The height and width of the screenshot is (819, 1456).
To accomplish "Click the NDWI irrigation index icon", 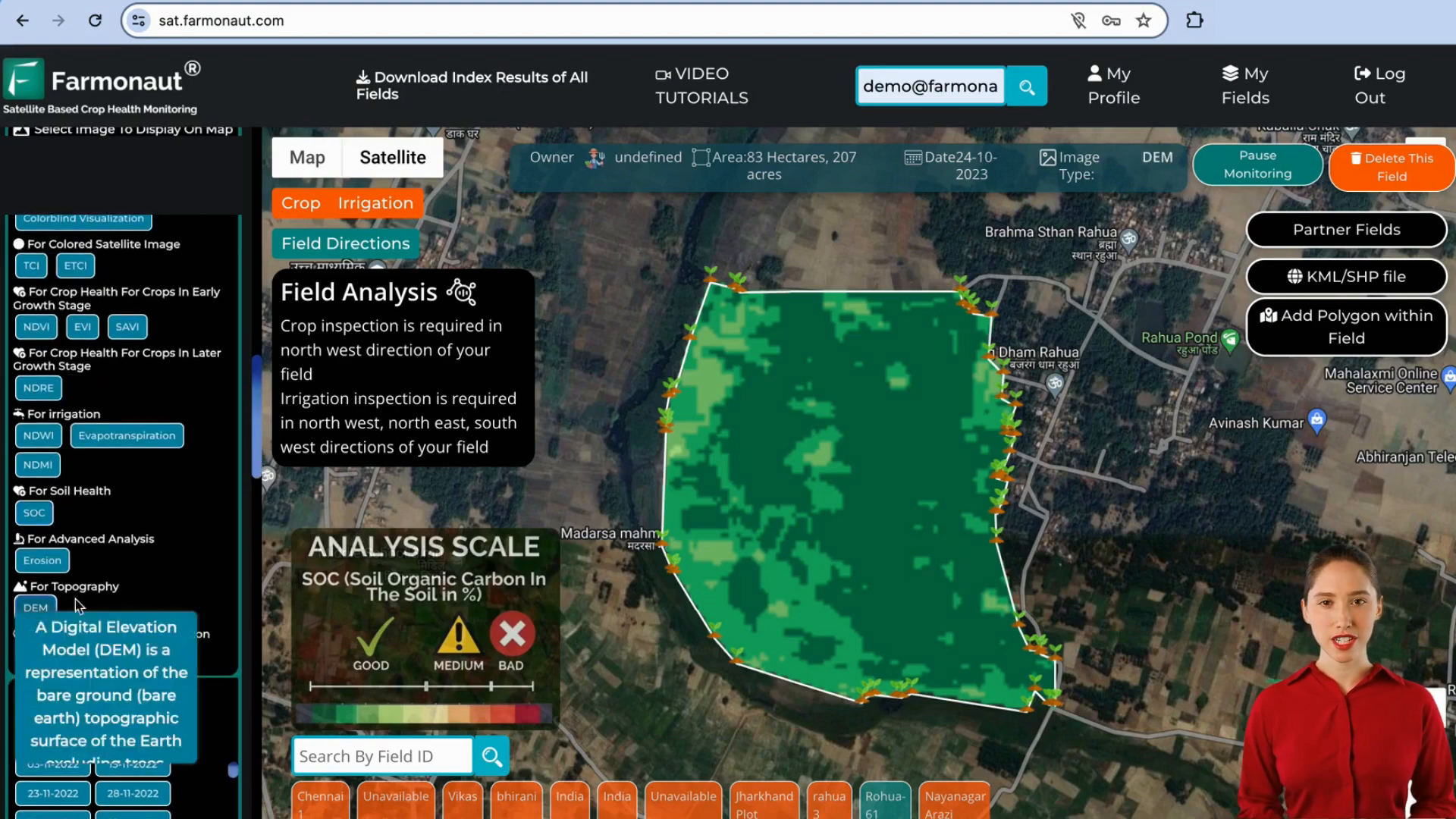I will coord(38,435).
